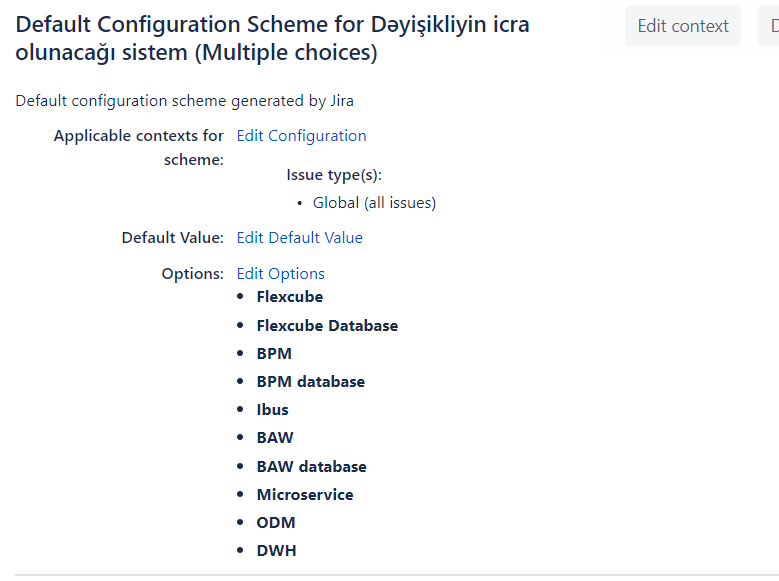Select the Flexcube Database option text
The height and width of the screenshot is (581, 779).
327,326
